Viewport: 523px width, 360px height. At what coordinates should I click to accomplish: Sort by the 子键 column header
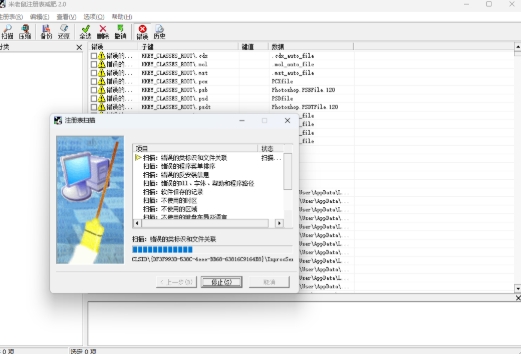188,47
